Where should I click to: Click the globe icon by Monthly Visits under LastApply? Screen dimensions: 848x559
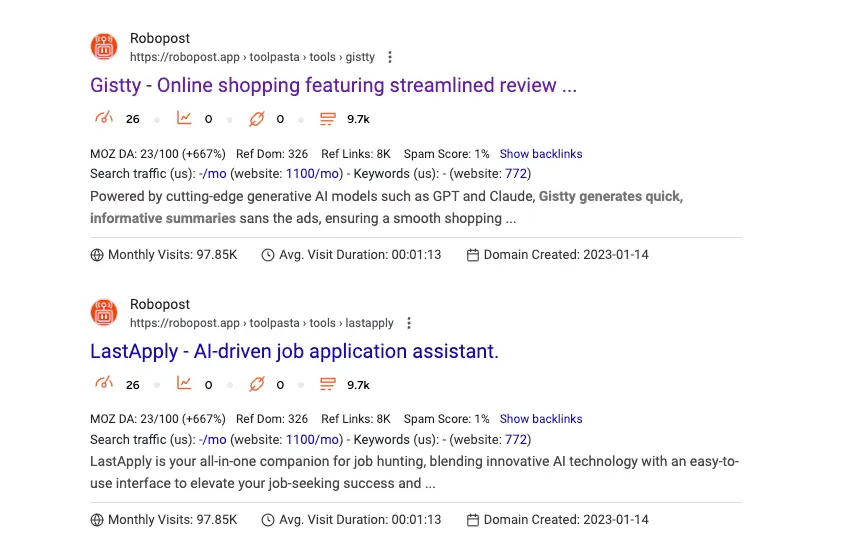point(97,520)
